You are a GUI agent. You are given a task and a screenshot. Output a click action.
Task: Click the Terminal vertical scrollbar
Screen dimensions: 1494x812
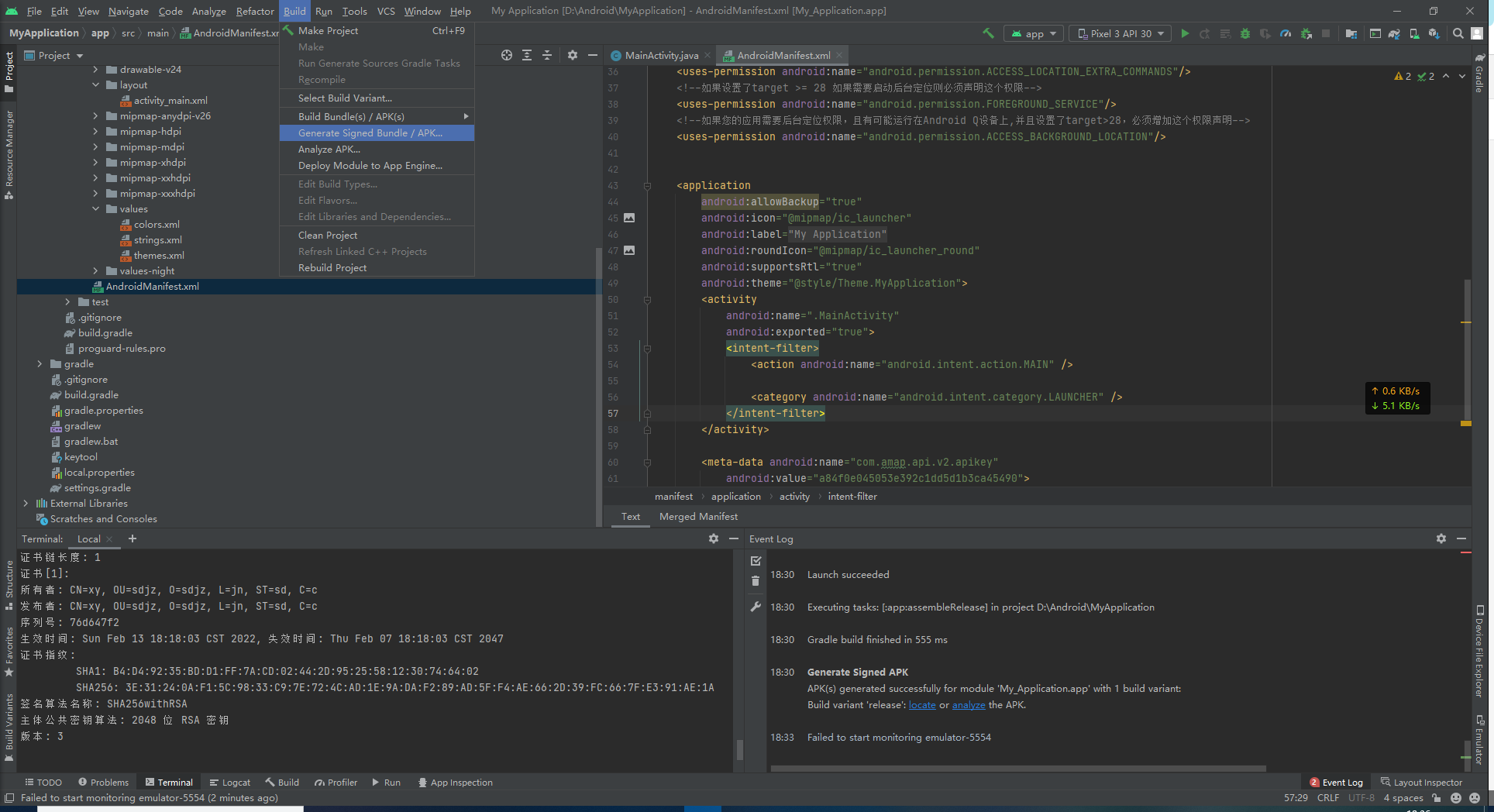click(739, 748)
